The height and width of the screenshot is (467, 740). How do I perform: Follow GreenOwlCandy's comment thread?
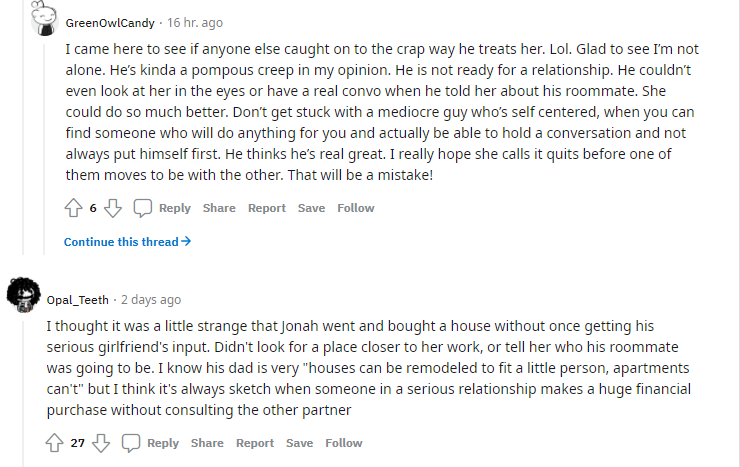pyautogui.click(x=355, y=208)
